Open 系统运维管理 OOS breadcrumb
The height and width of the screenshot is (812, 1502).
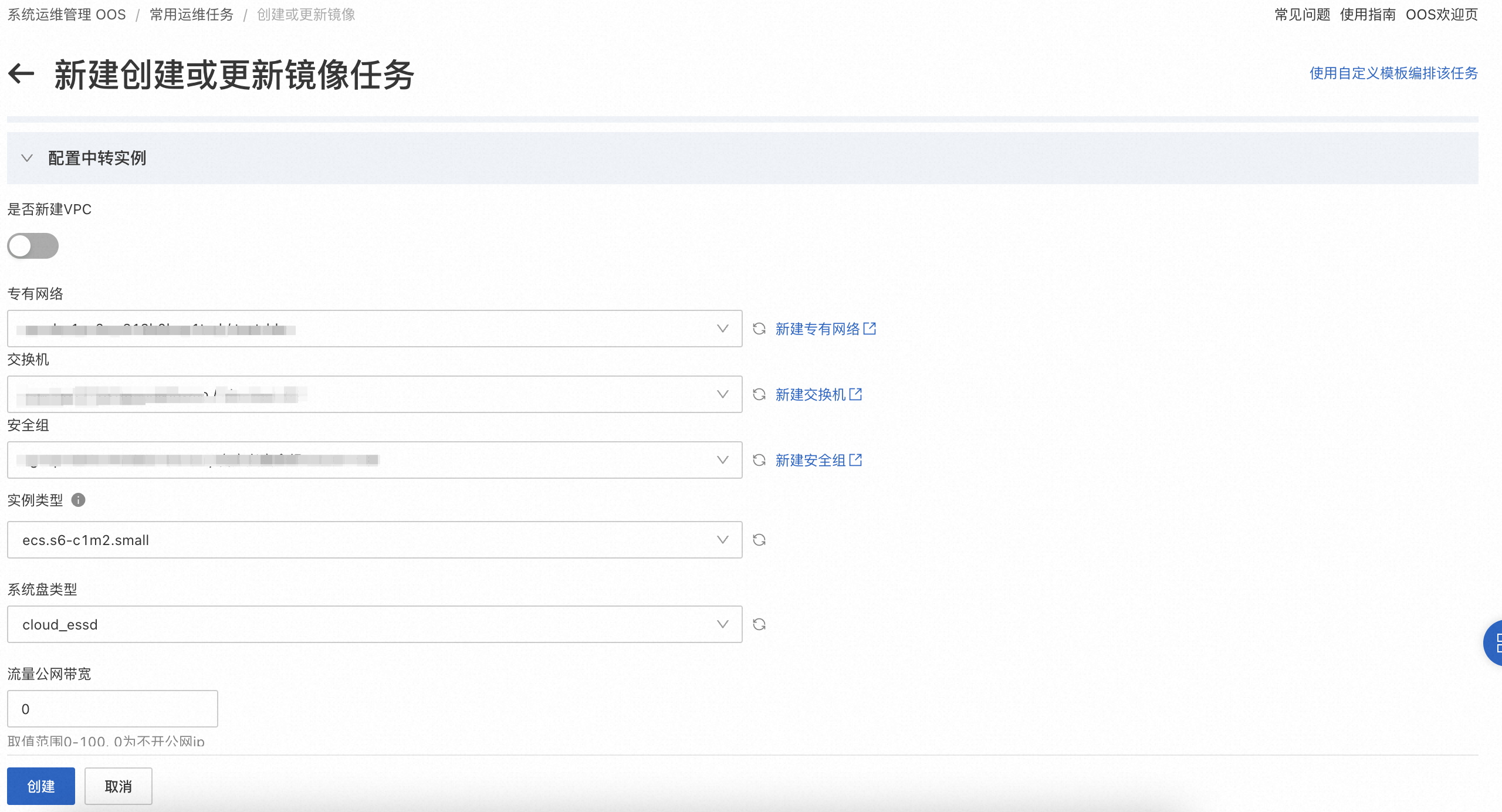pyautogui.click(x=66, y=15)
